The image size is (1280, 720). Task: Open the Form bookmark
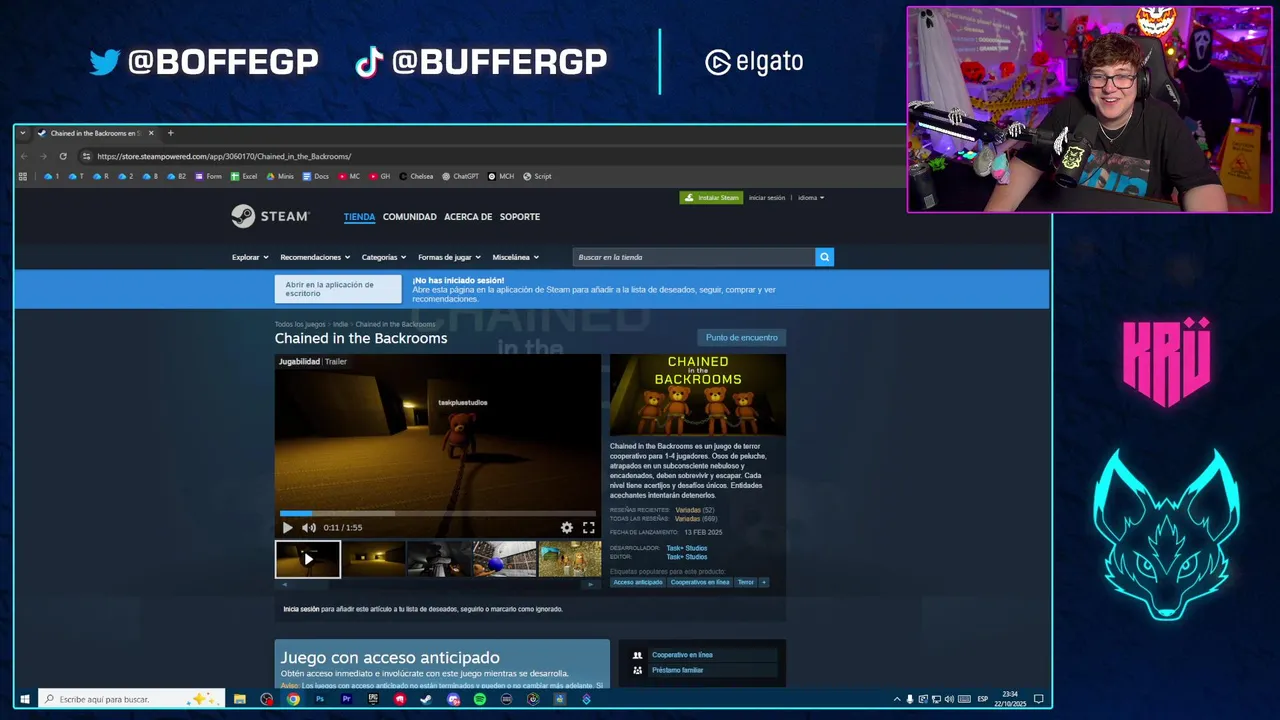pos(208,176)
